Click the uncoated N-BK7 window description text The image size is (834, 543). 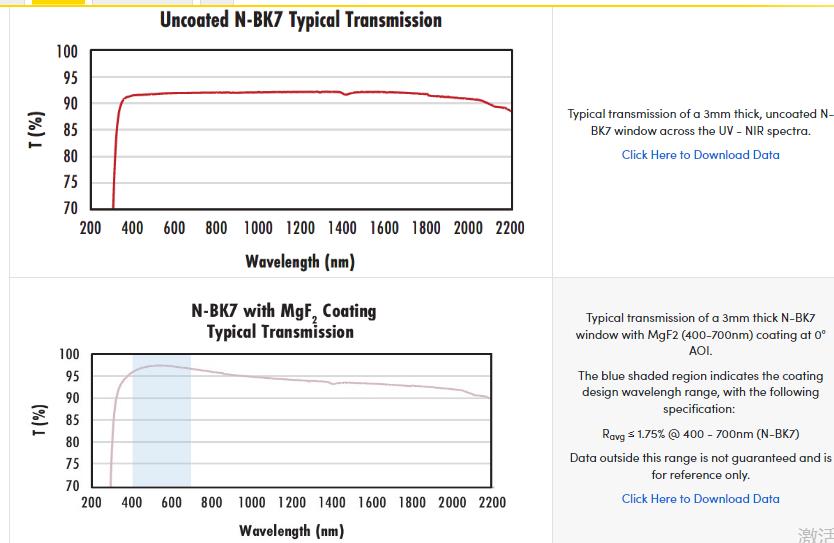700,123
